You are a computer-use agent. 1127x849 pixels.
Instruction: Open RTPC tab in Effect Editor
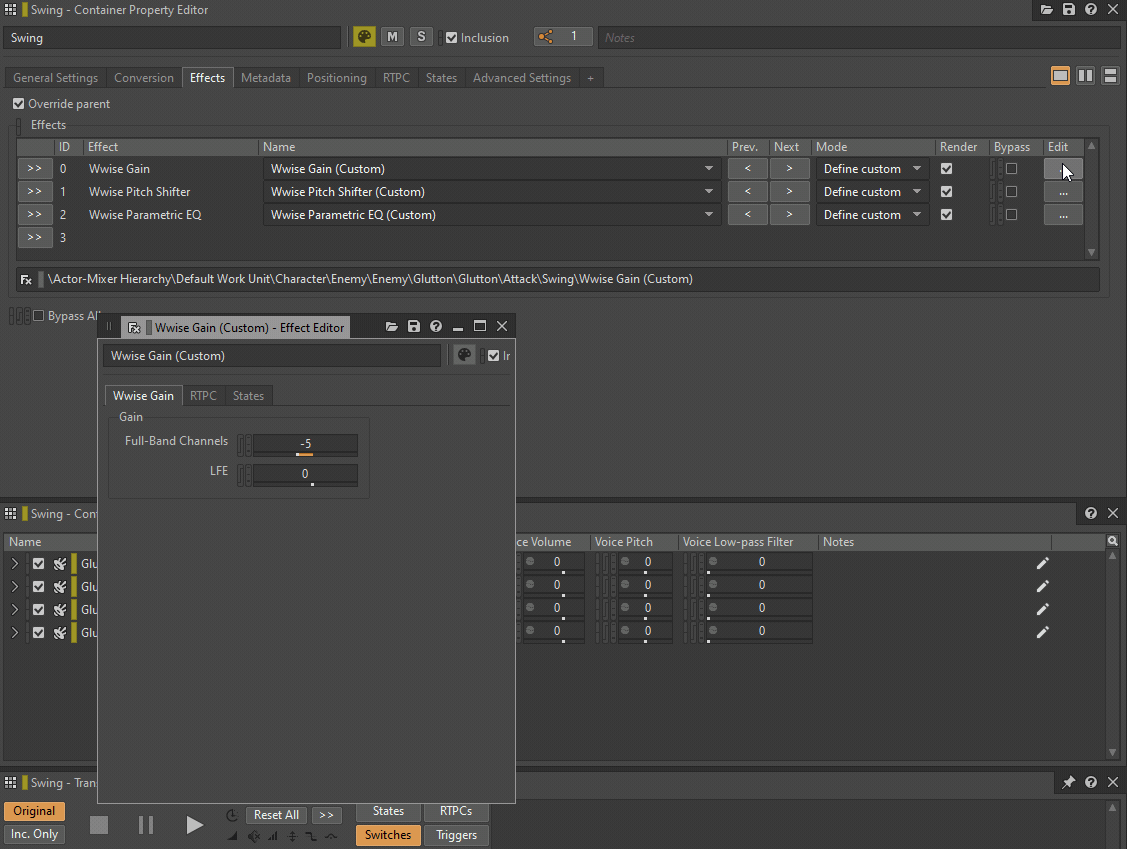pyautogui.click(x=203, y=395)
